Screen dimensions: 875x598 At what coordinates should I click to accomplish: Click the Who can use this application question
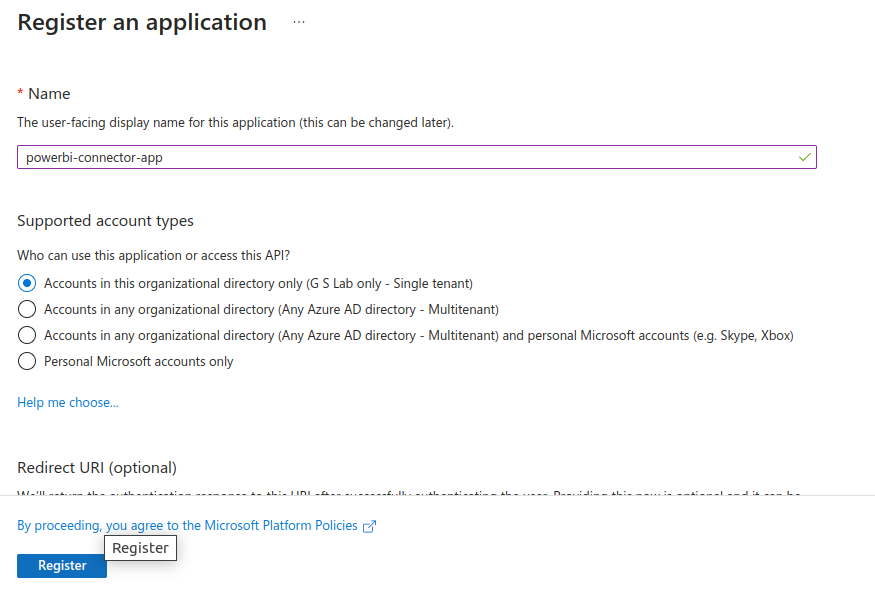click(153, 255)
